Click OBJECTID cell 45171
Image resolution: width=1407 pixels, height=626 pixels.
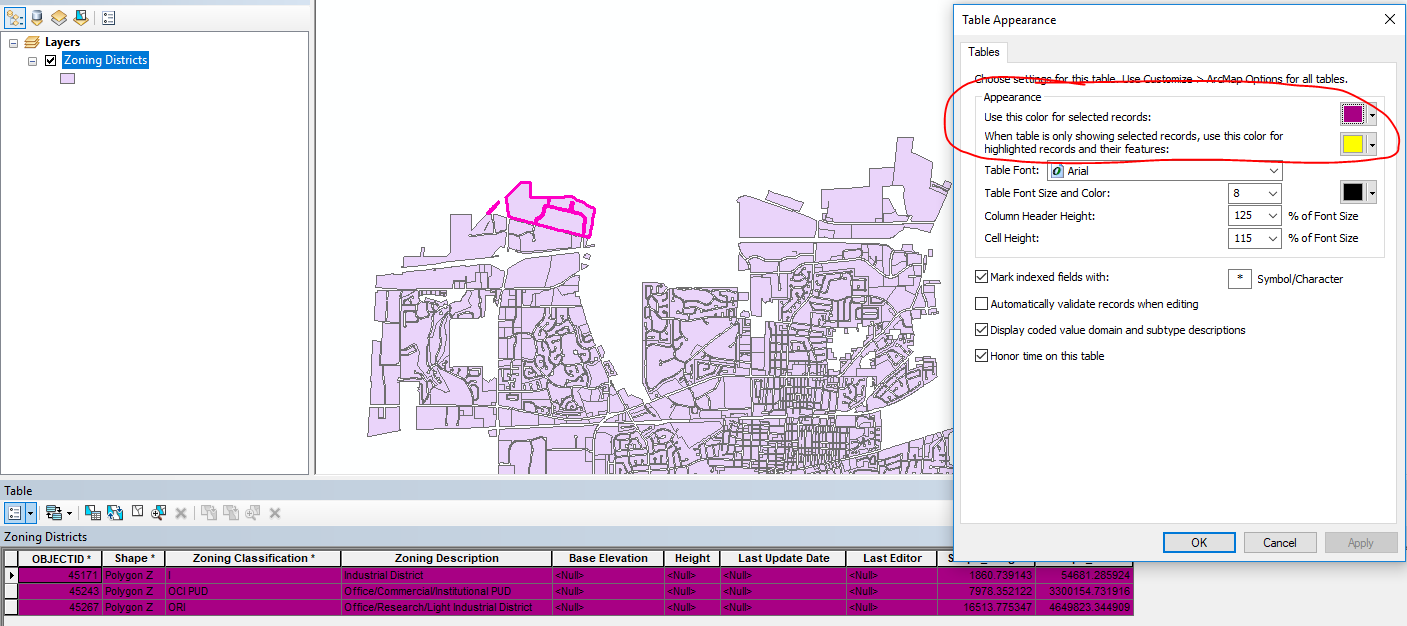tap(60, 575)
